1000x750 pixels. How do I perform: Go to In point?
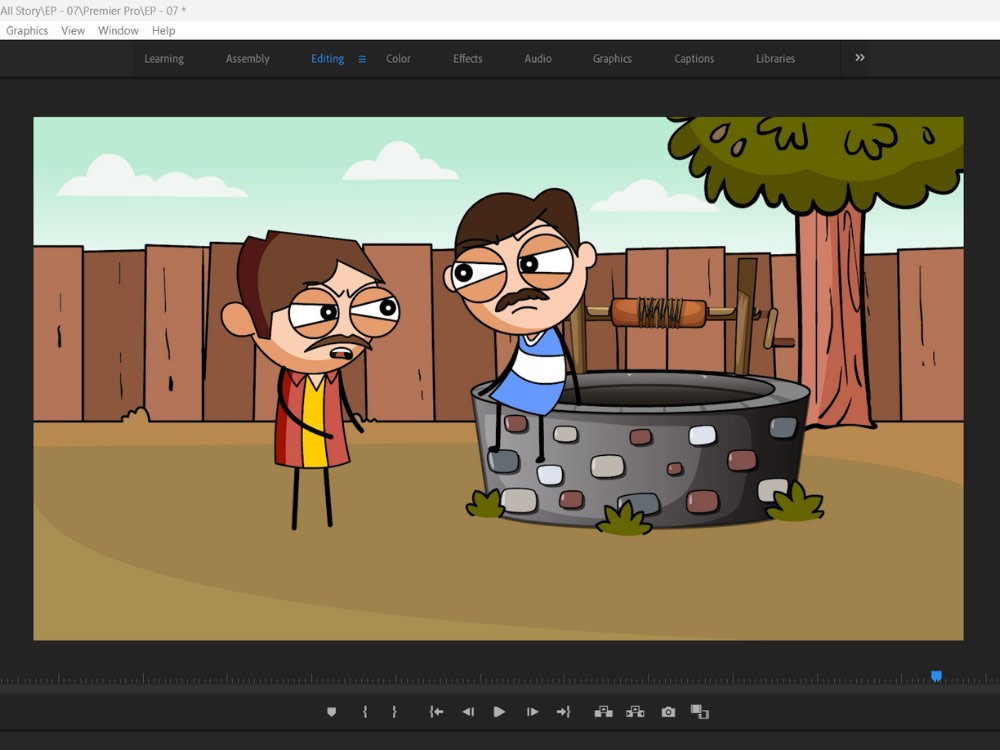(x=436, y=712)
